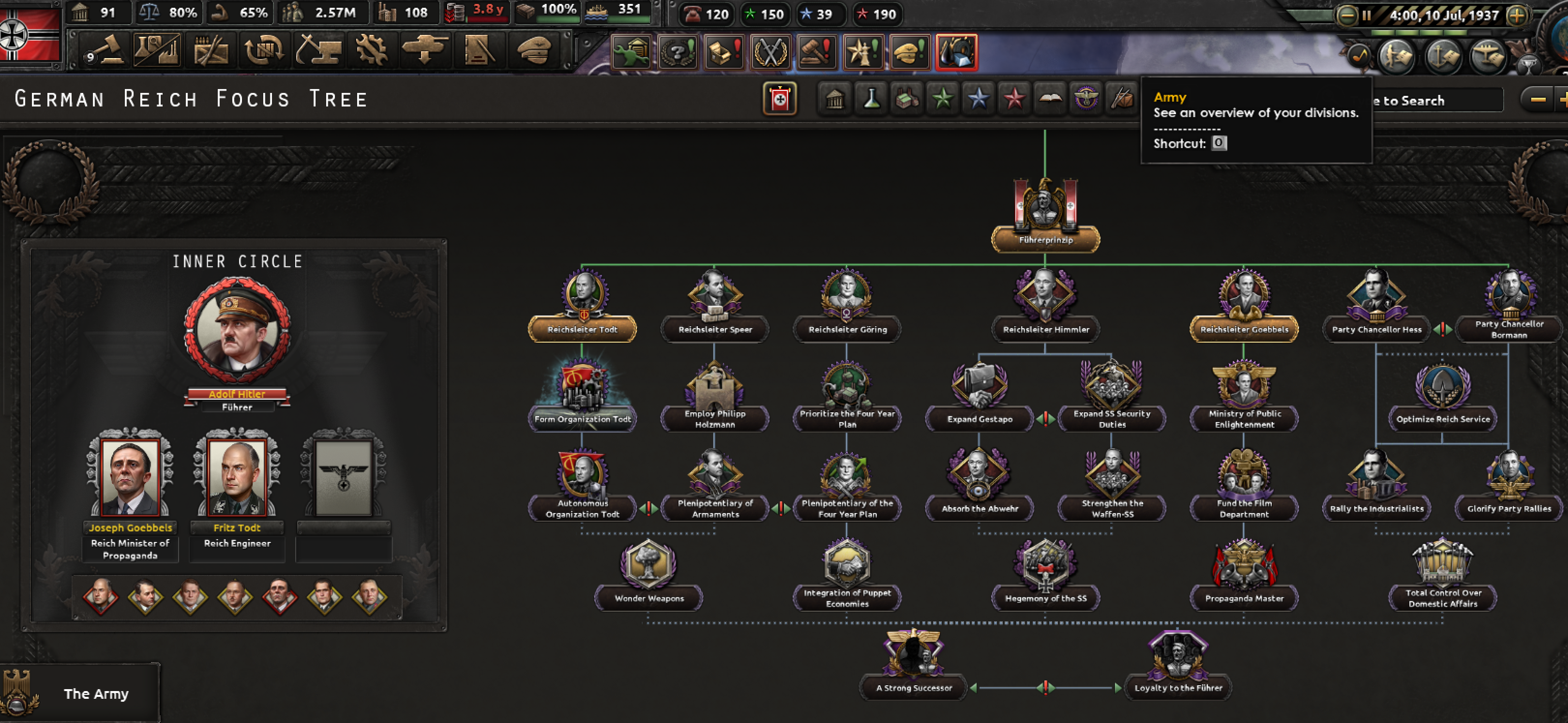
Task: Open the Production gear-and-wrench icon
Action: click(x=371, y=50)
